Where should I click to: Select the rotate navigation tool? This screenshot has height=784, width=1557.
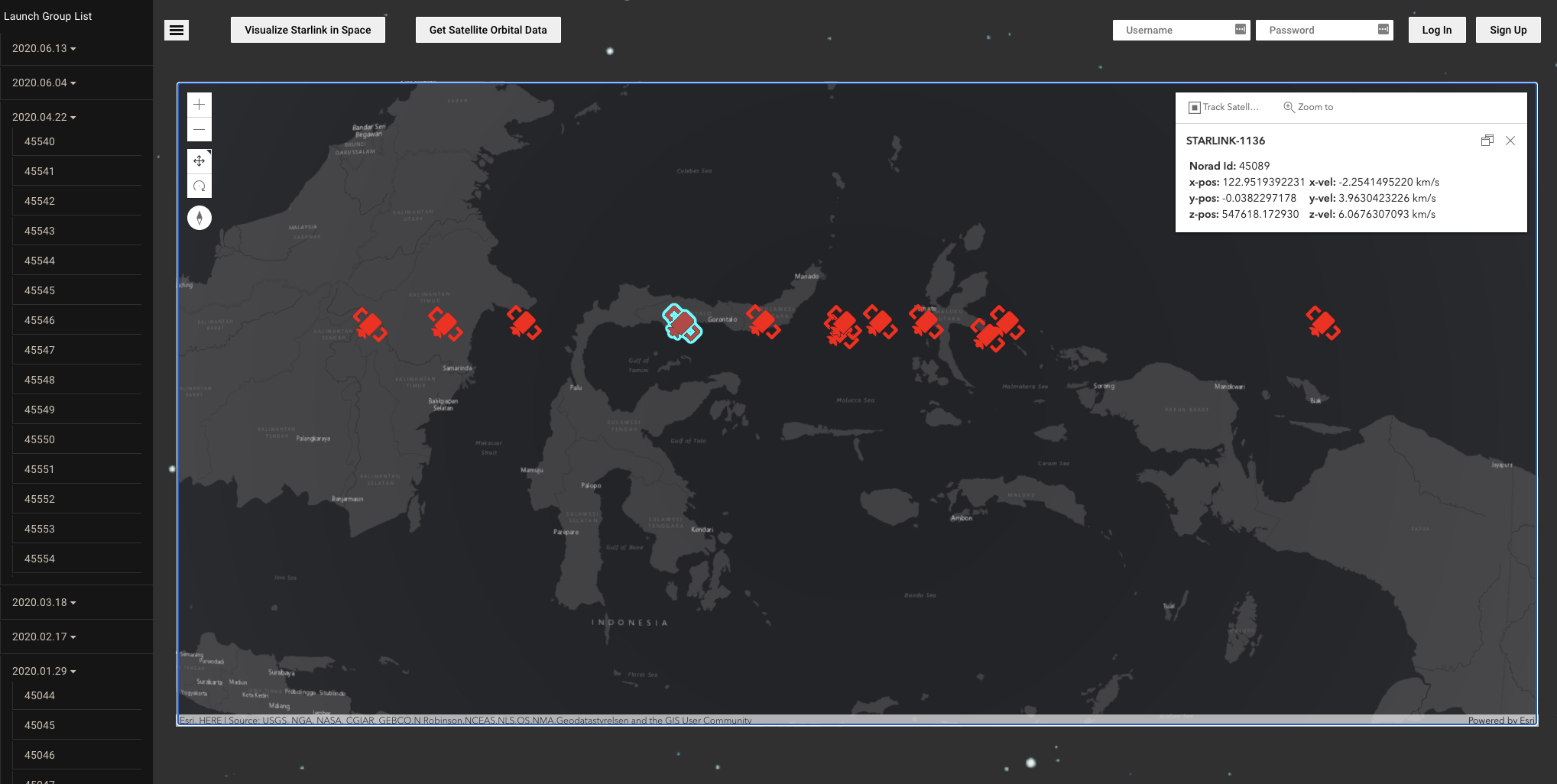point(199,186)
